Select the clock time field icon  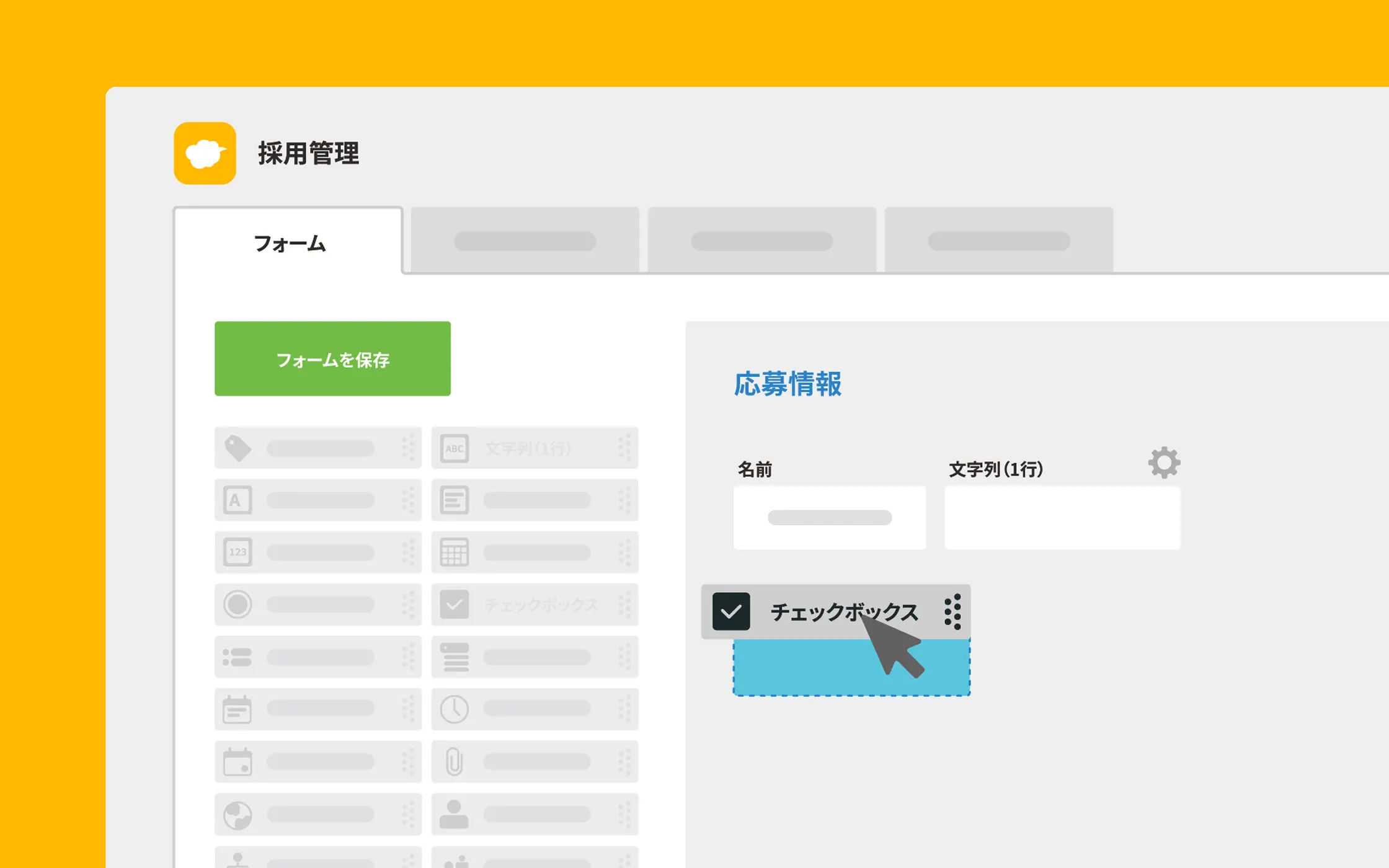click(454, 709)
